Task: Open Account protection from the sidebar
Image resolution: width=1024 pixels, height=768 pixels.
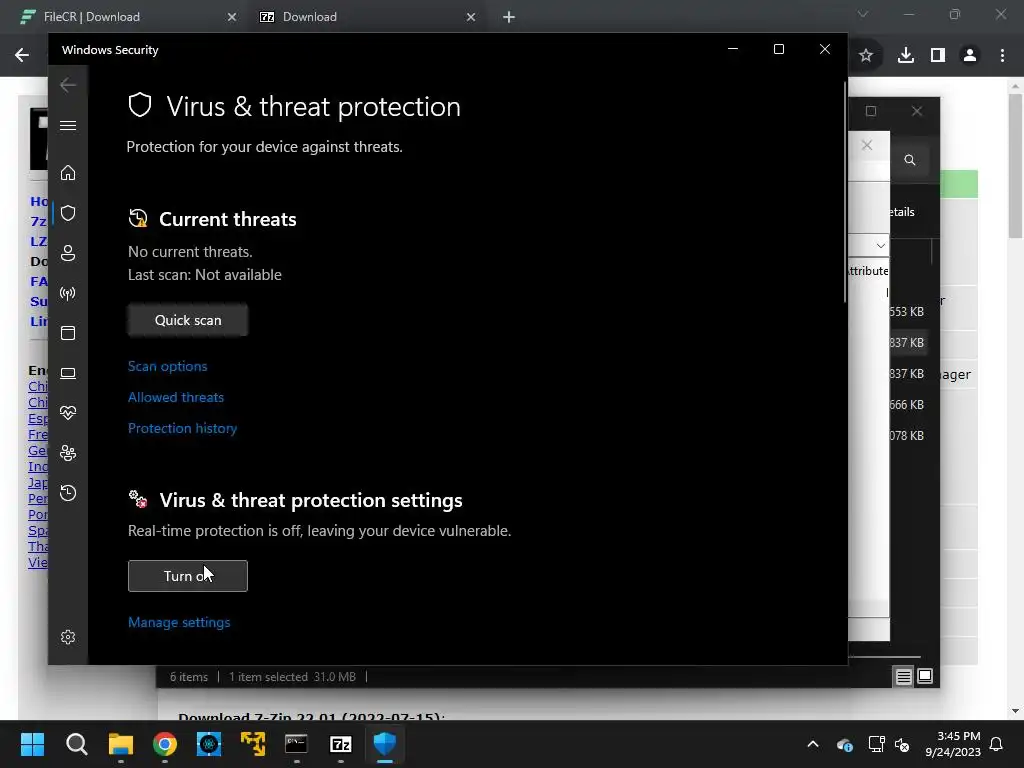Action: pyautogui.click(x=68, y=253)
